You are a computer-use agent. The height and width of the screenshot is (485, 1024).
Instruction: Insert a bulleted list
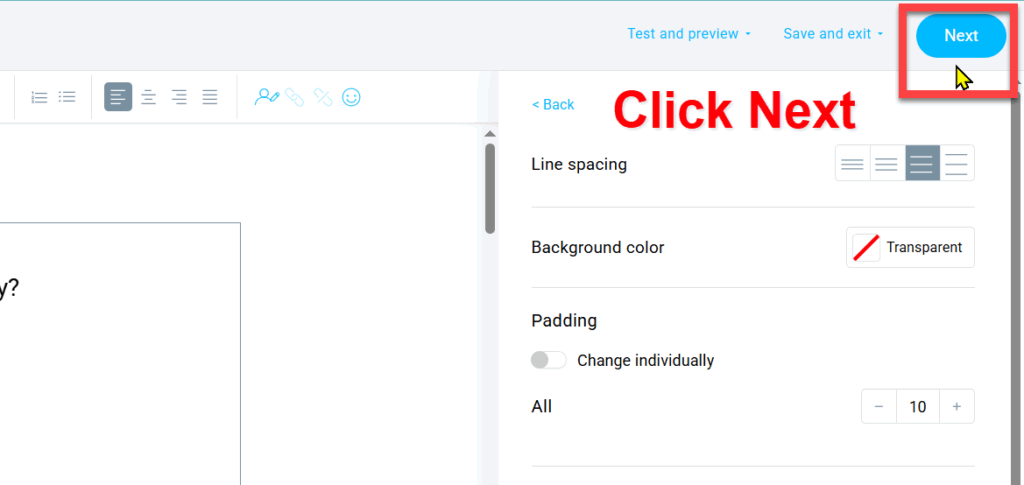click(x=67, y=97)
